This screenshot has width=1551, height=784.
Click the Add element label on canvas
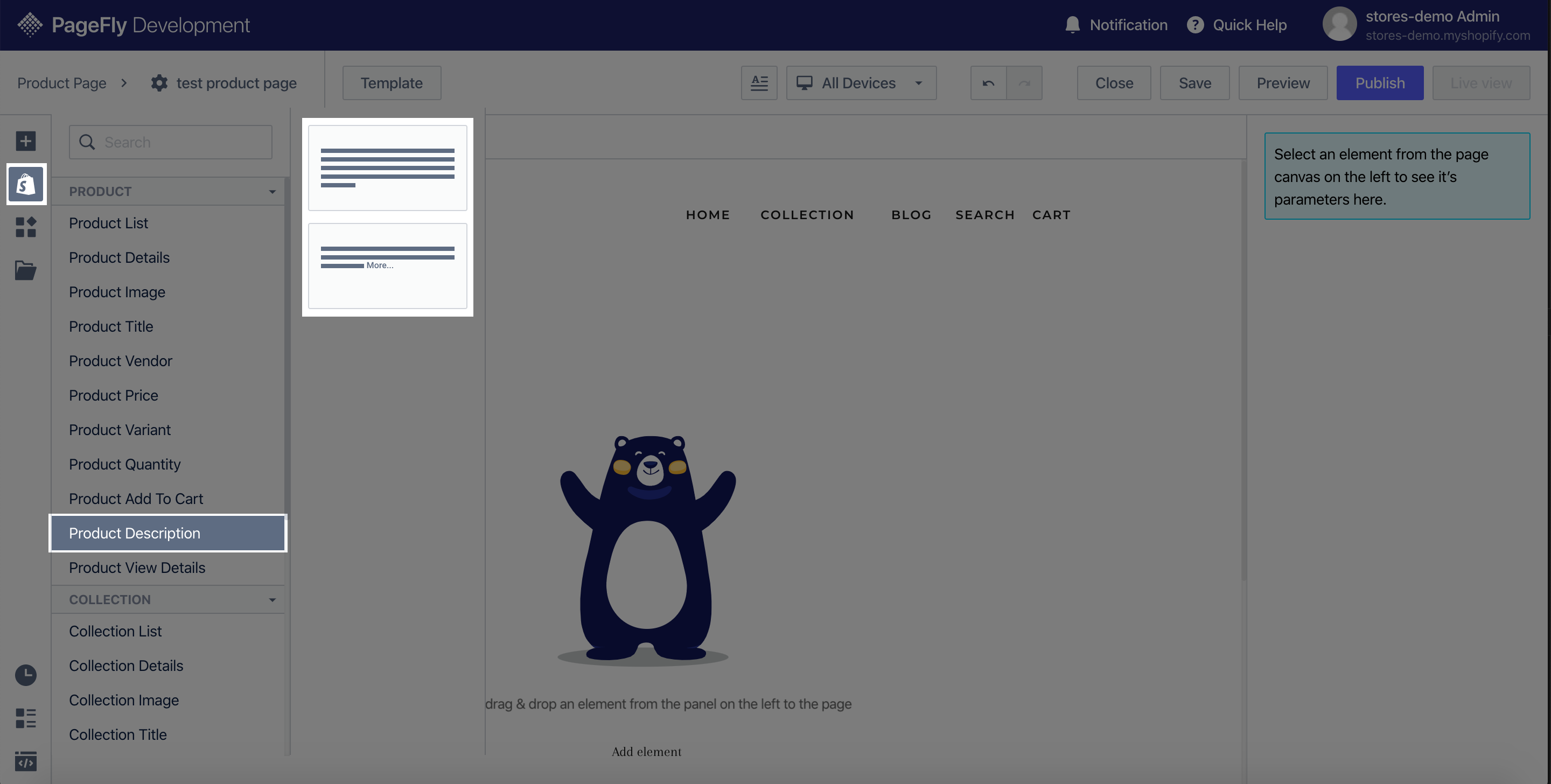pyautogui.click(x=647, y=752)
